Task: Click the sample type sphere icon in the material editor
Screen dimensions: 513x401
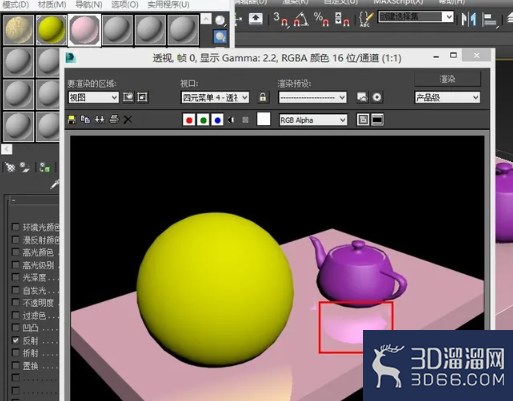Action: click(220, 21)
